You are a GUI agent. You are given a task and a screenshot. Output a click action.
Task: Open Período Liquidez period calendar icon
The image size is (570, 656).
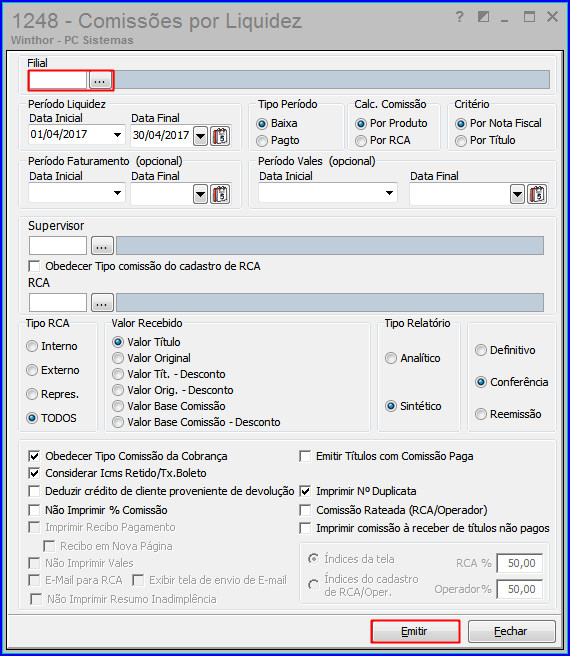click(x=220, y=136)
